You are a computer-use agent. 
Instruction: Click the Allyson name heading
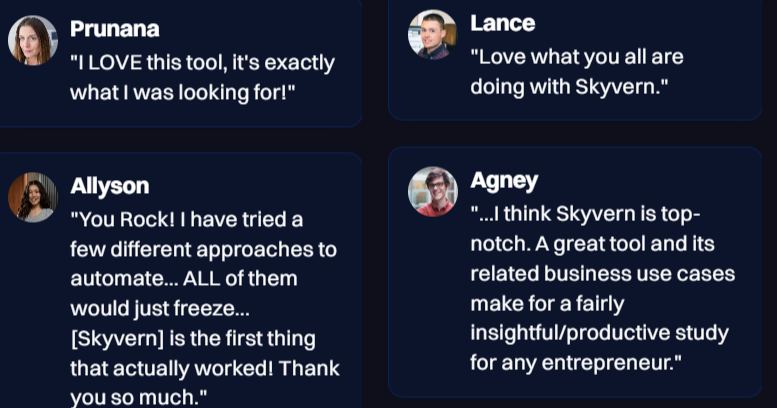(110, 186)
